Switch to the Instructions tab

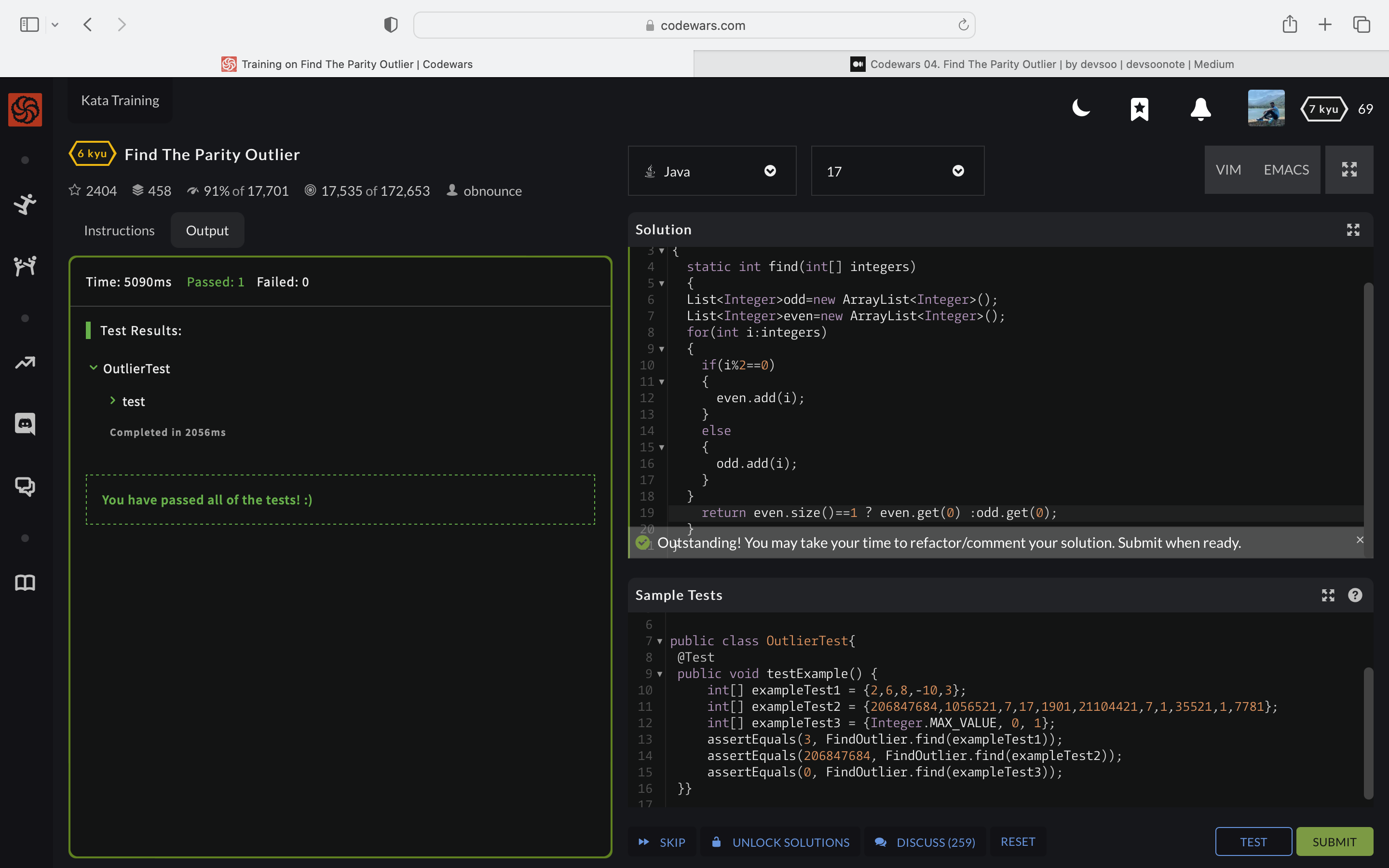click(x=120, y=231)
